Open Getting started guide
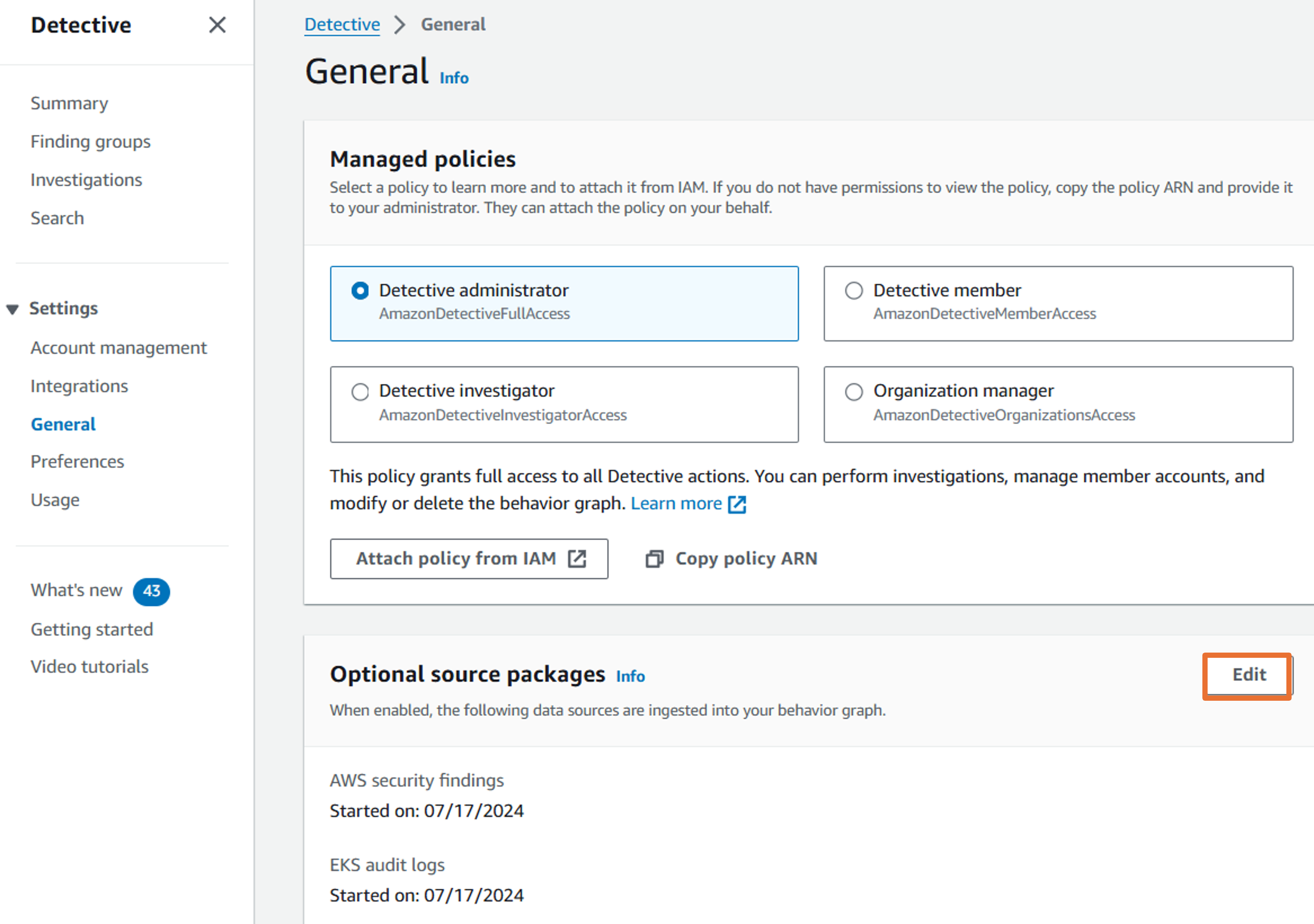This screenshot has height=924, width=1314. (x=91, y=629)
